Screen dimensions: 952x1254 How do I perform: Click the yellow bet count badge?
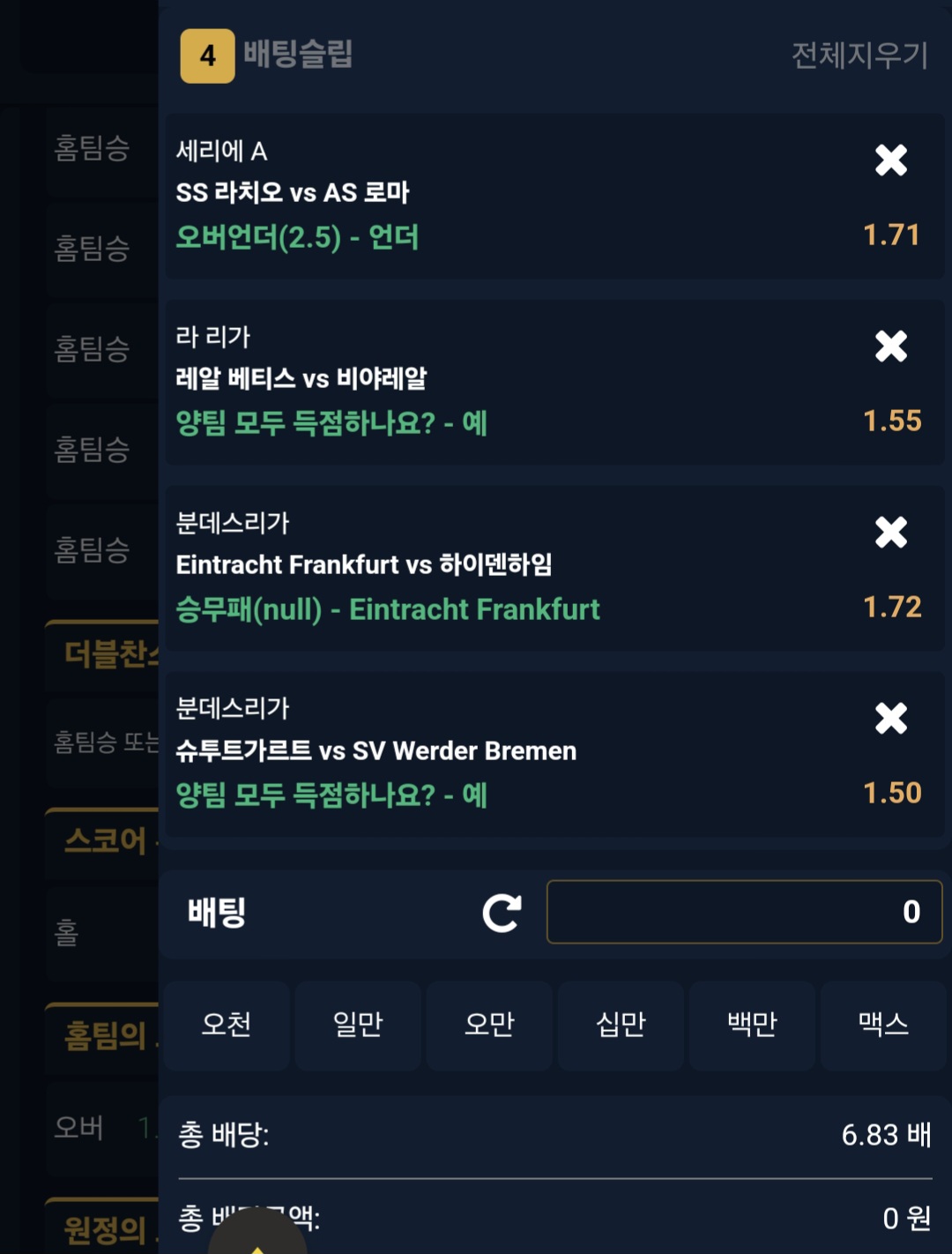pyautogui.click(x=207, y=56)
